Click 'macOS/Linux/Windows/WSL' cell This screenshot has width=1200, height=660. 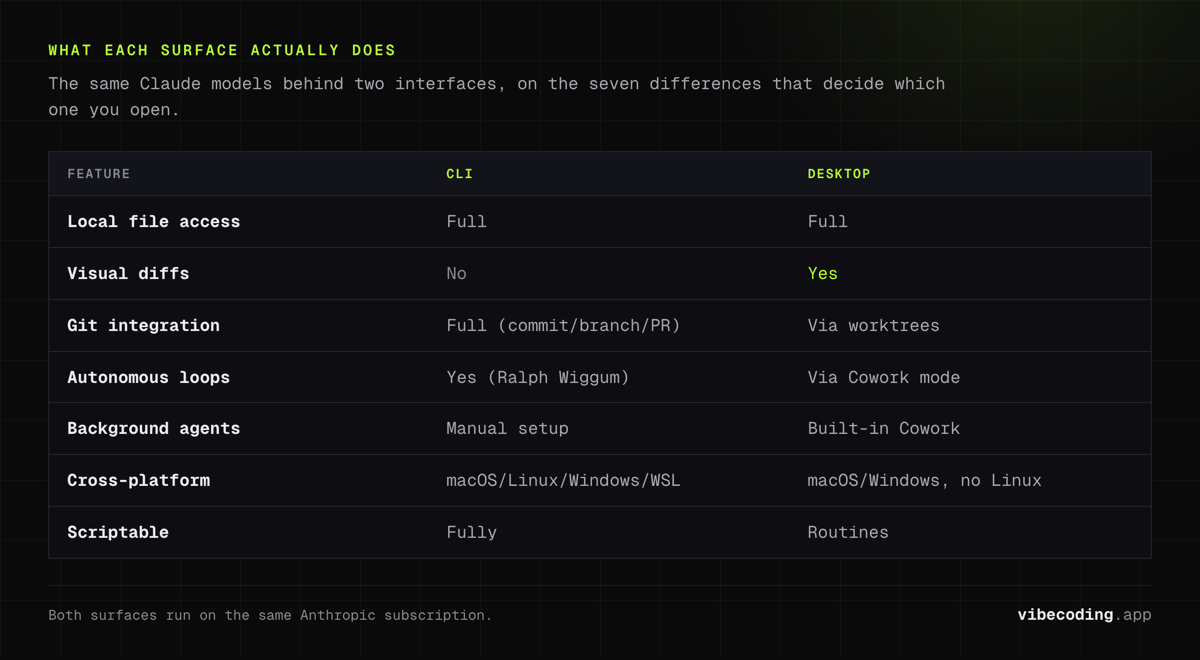pos(563,481)
